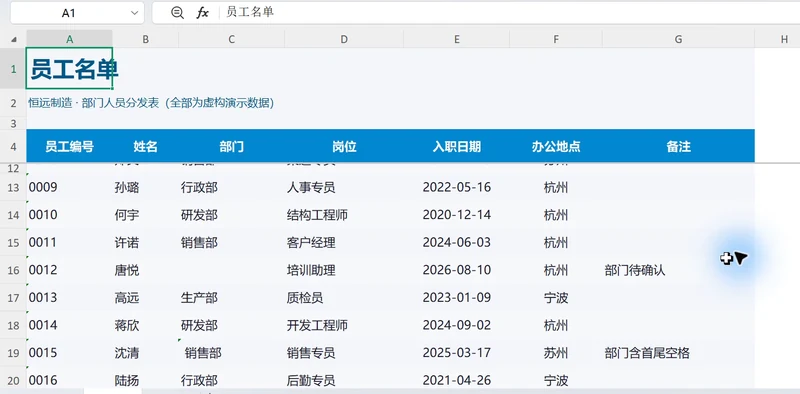The height and width of the screenshot is (394, 800).
Task: Select the name cell 许诺
Action: coord(145,242)
